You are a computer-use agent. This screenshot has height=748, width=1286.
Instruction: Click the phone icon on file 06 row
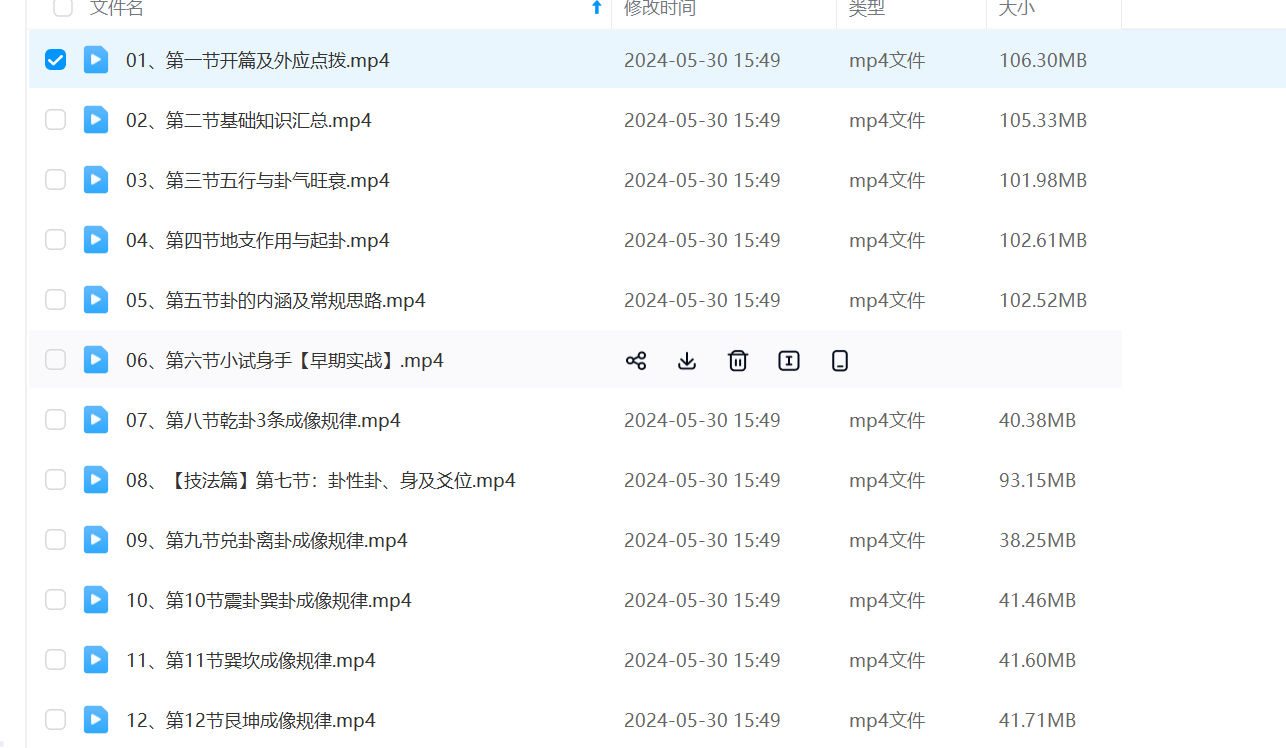(840, 361)
